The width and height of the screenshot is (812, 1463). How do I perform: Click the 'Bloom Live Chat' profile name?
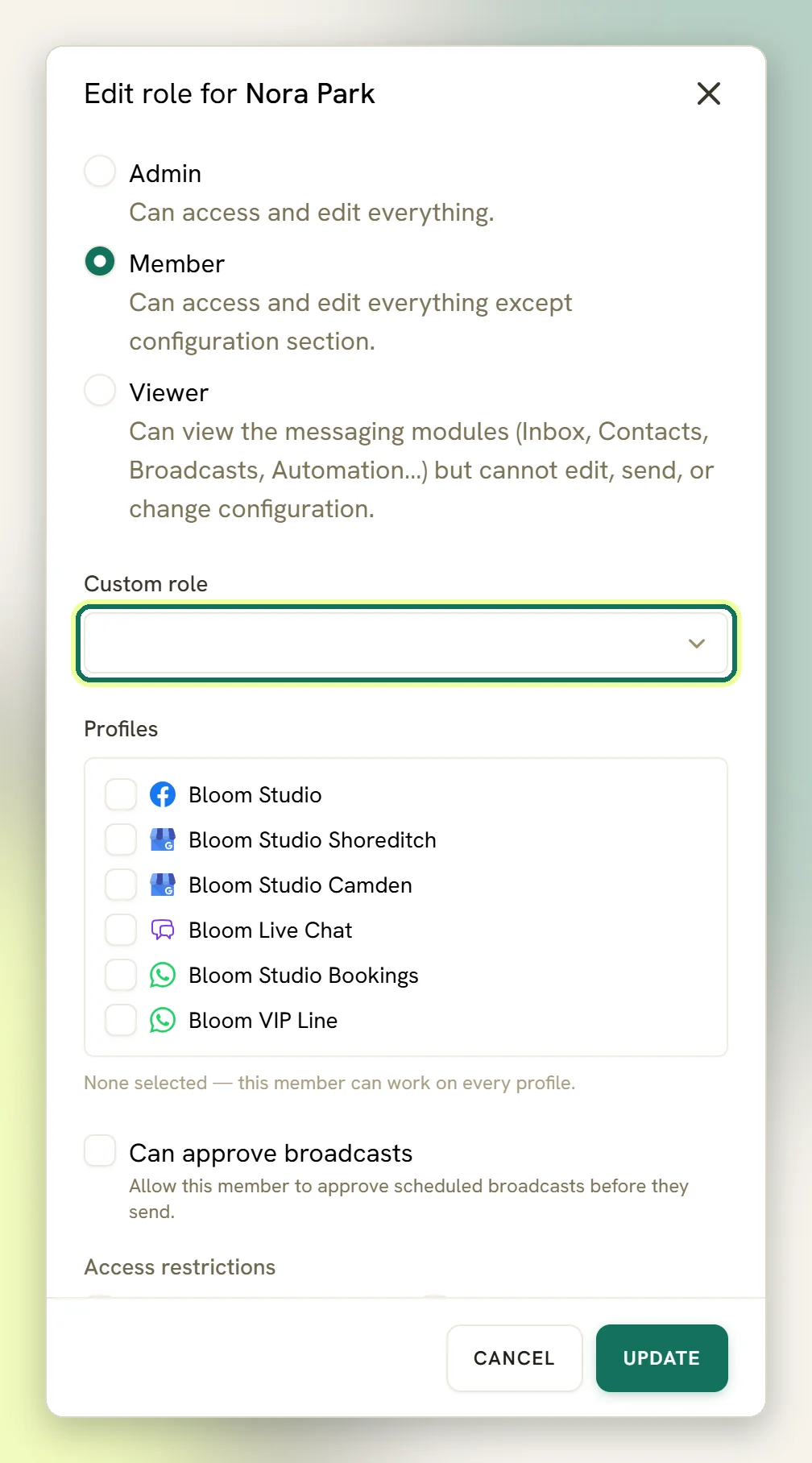point(270,930)
